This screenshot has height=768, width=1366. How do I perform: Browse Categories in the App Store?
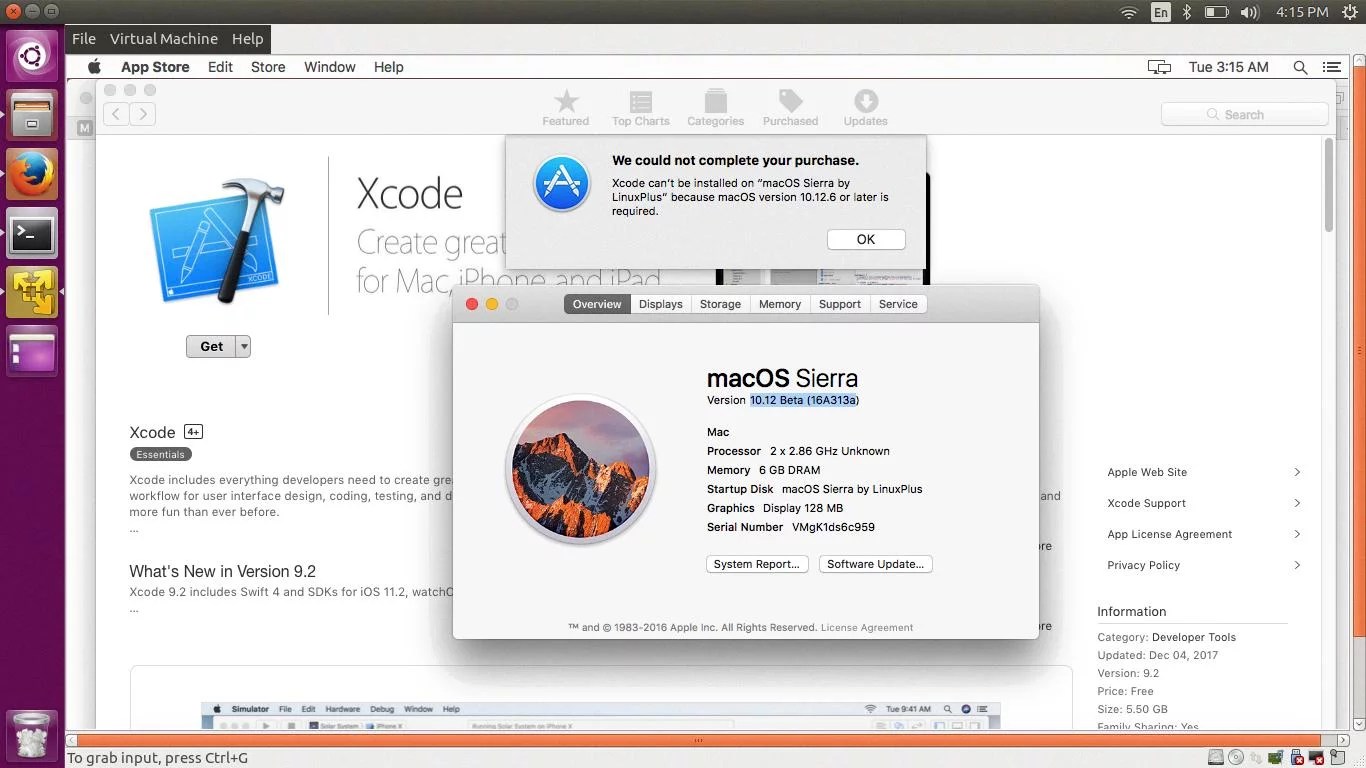[715, 106]
